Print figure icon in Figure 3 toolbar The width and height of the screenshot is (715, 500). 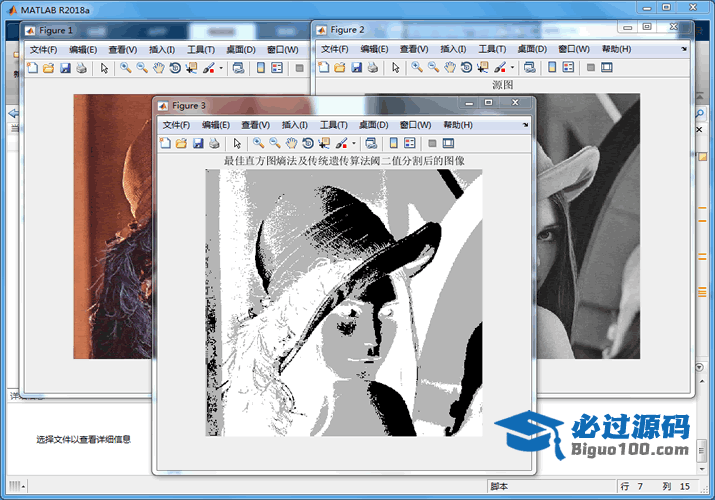point(214,143)
